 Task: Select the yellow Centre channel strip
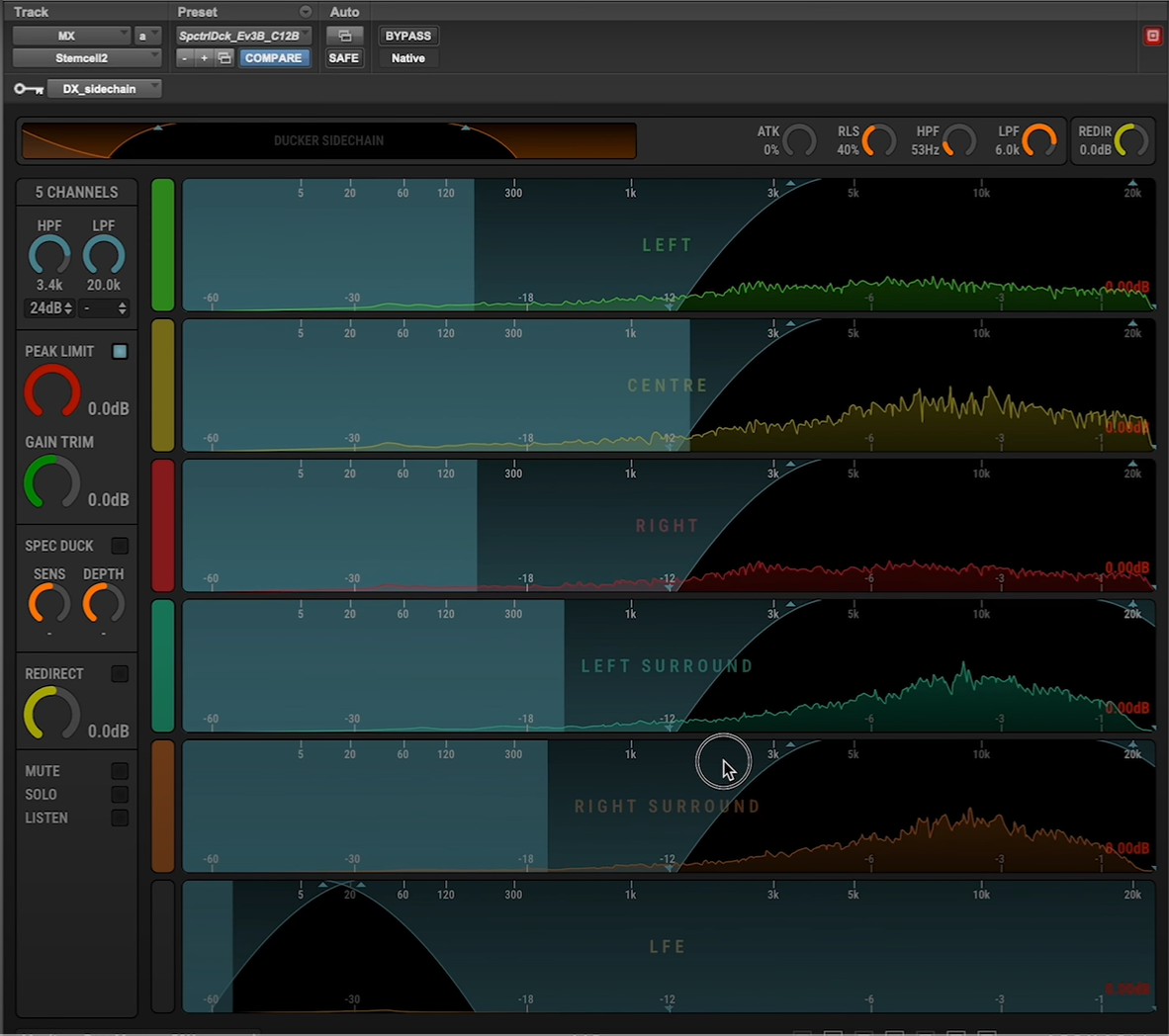(162, 386)
